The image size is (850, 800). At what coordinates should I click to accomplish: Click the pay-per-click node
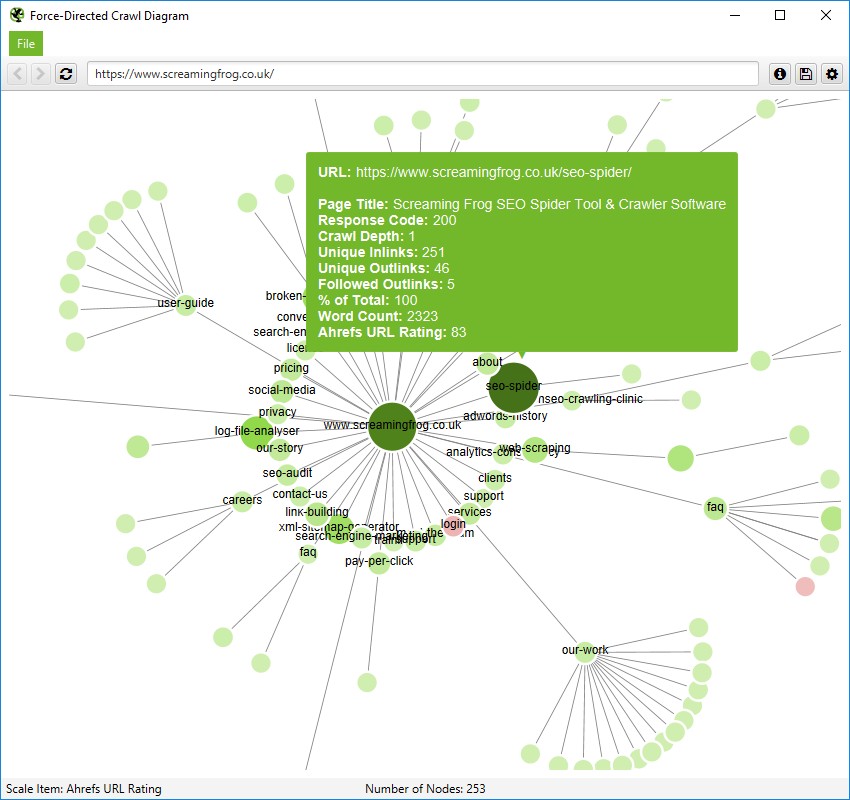(378, 563)
